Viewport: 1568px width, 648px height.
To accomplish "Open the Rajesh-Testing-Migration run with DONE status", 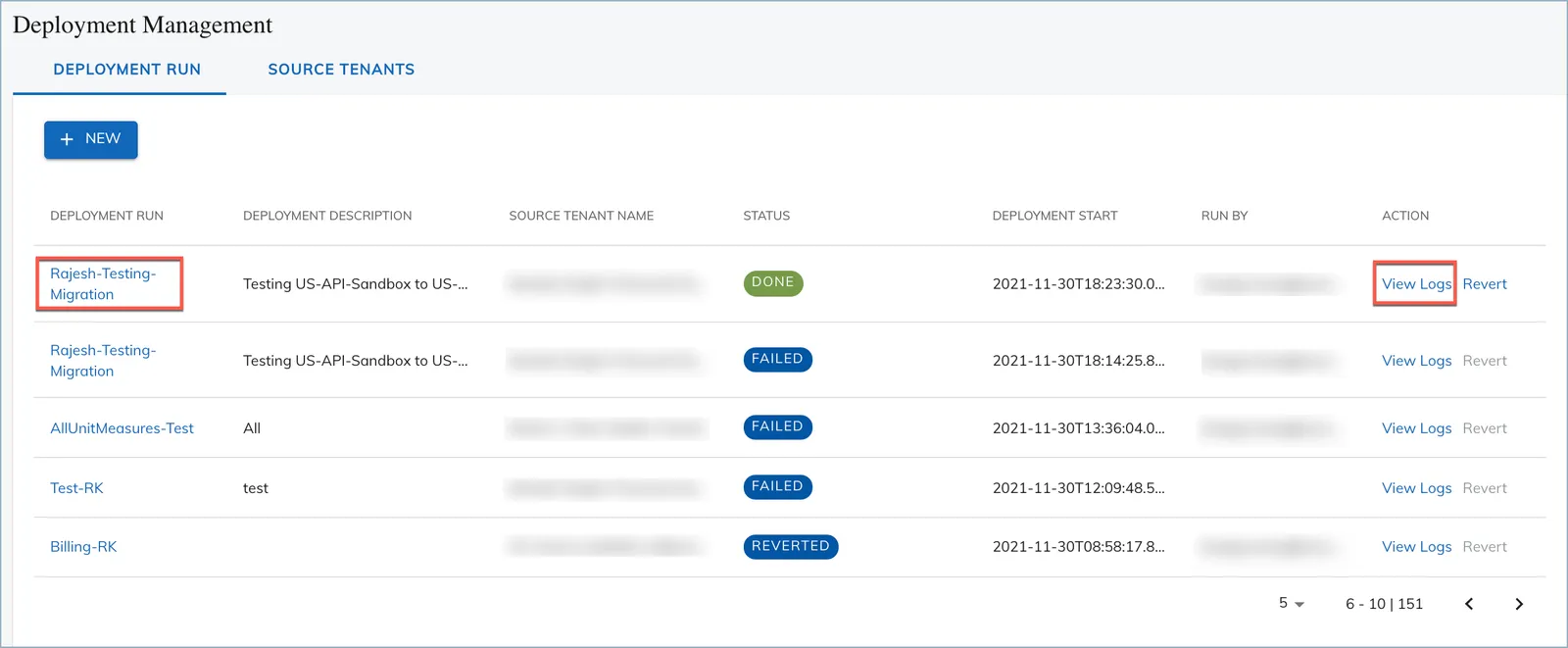I will [103, 283].
